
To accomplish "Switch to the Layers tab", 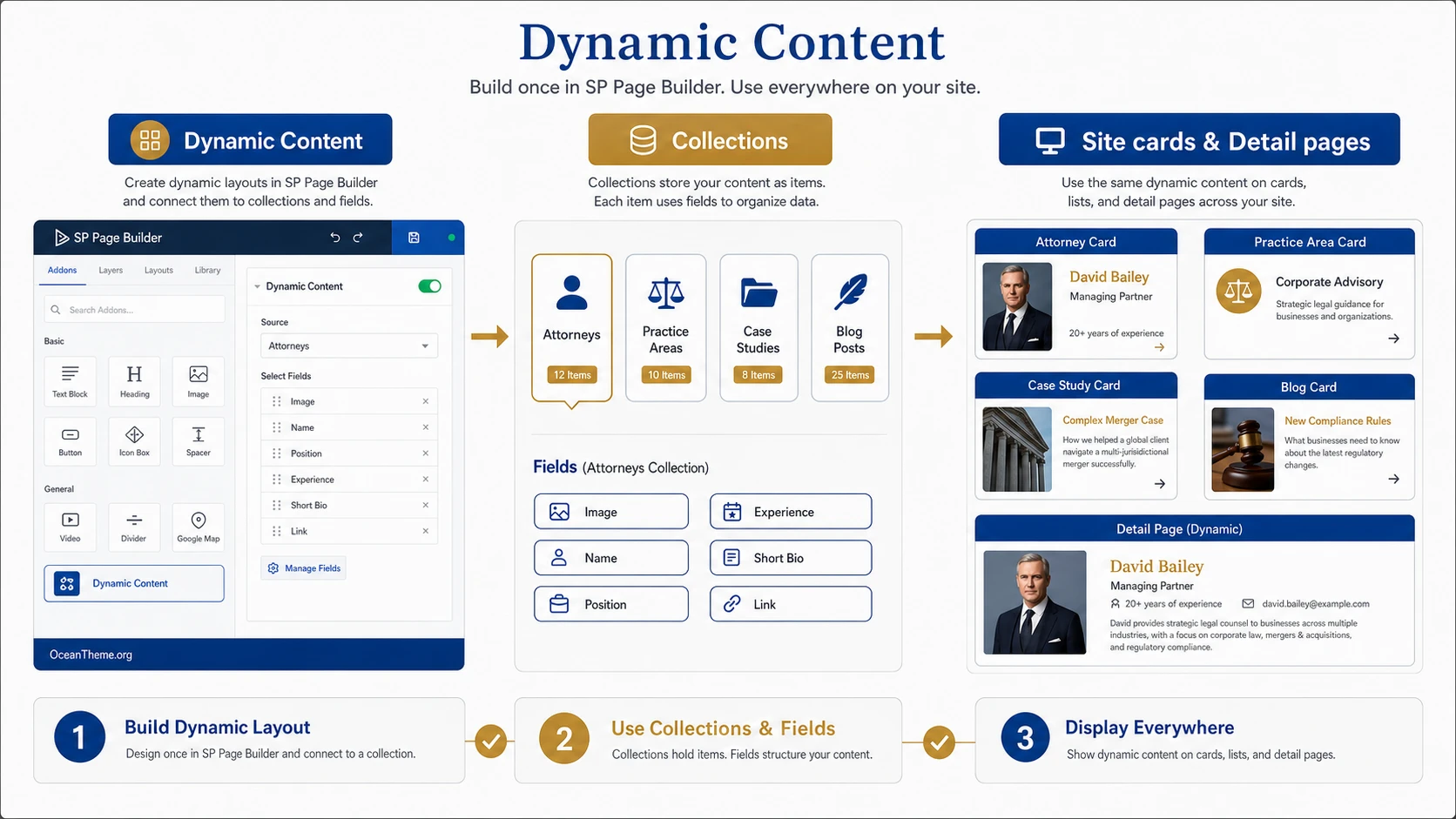I will [111, 270].
